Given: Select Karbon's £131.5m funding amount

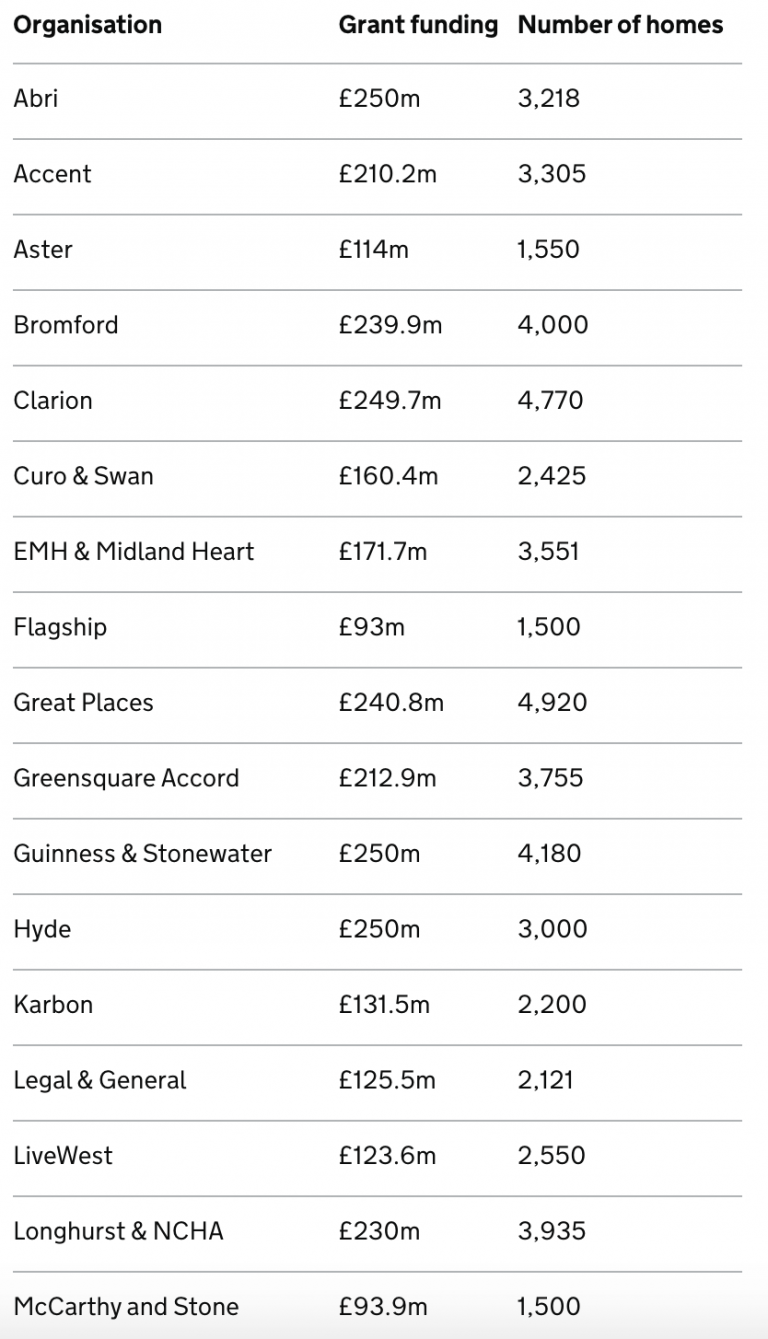Looking at the screenshot, I should click(384, 1004).
